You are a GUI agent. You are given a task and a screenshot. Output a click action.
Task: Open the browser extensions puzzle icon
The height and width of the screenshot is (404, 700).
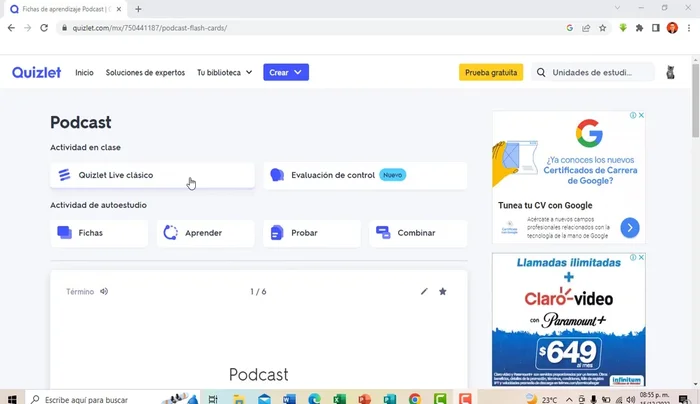[x=639, y=28]
